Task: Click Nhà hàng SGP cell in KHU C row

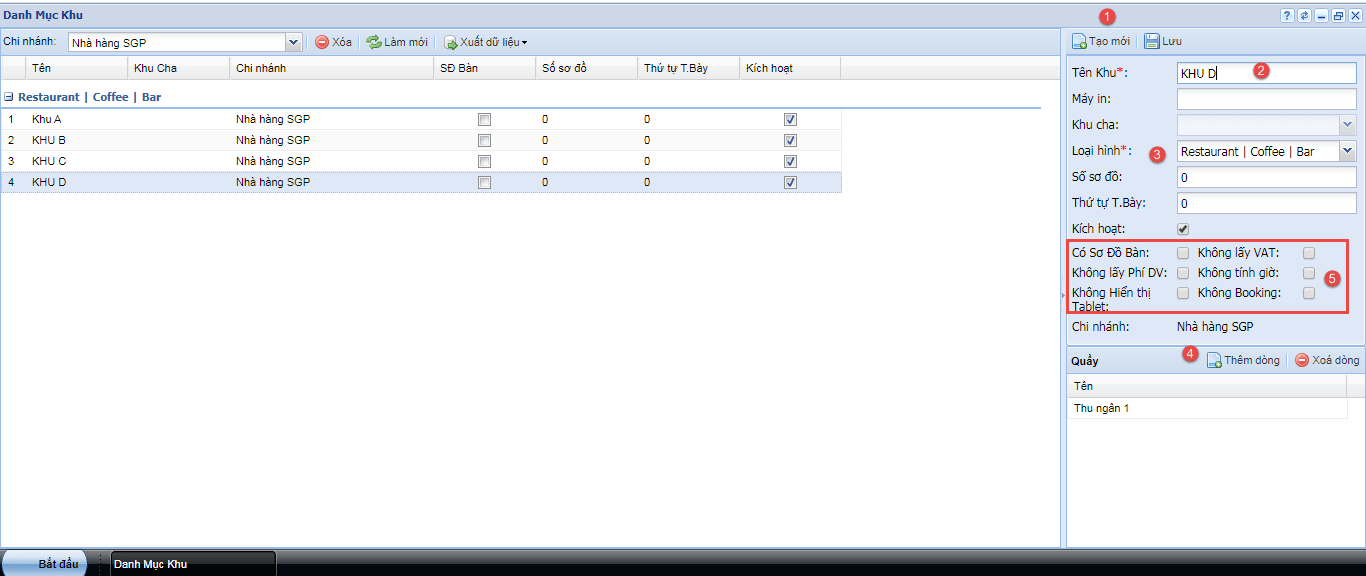Action: 273,161
